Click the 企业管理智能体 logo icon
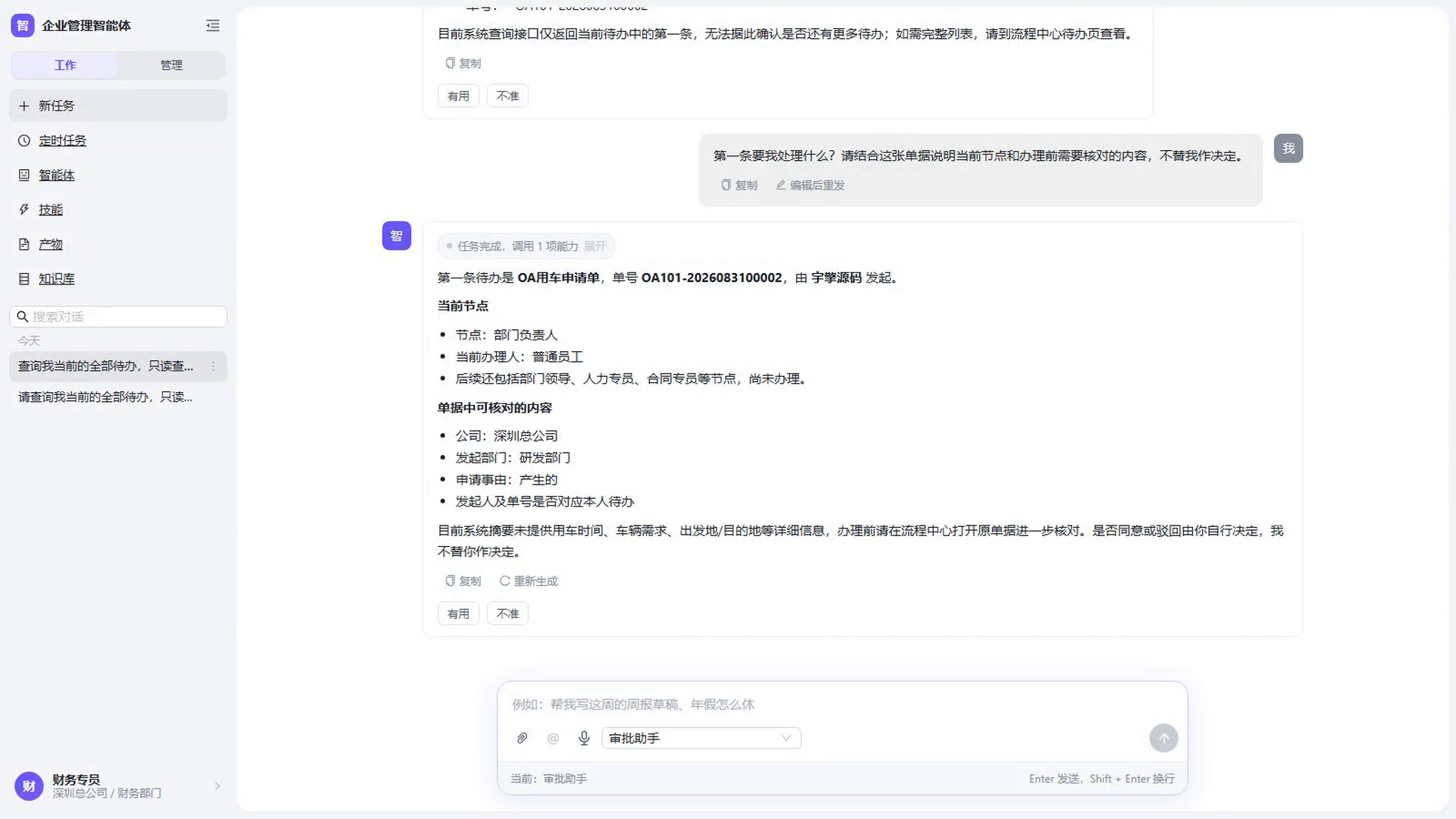The image size is (1456, 819). pyautogui.click(x=23, y=26)
